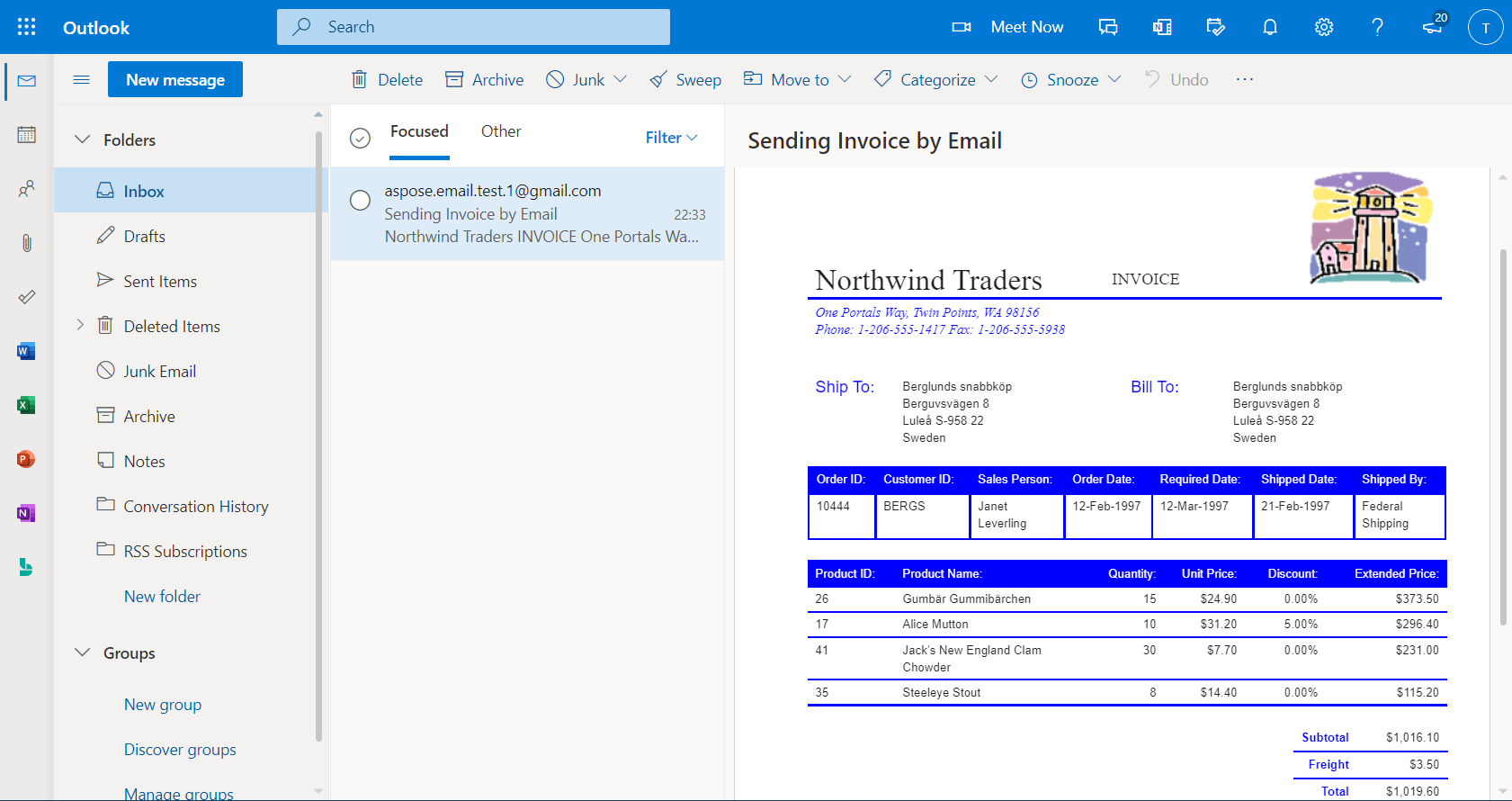The image size is (1512, 801).
Task: Open Settings gear
Action: tap(1324, 27)
